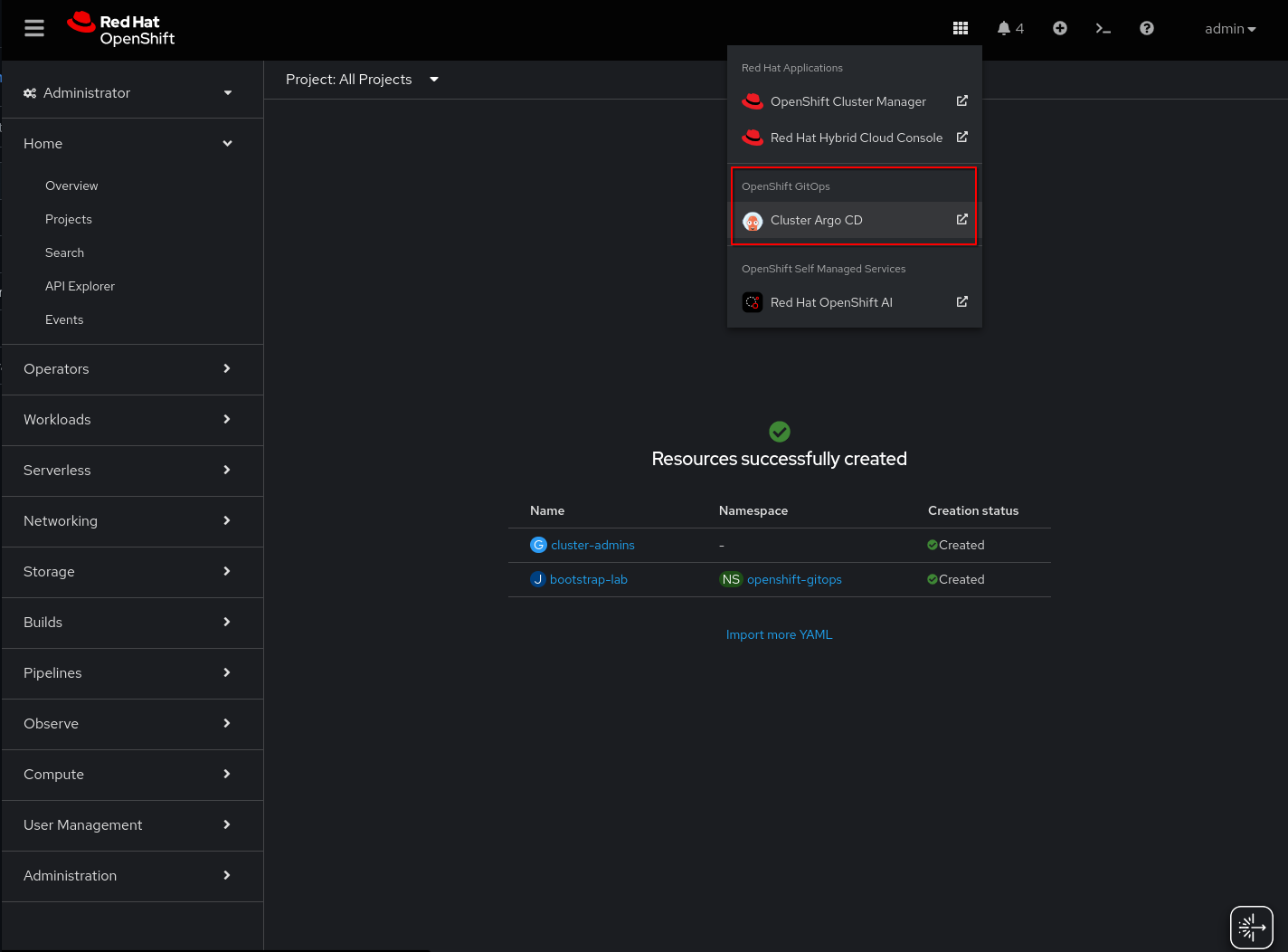Image resolution: width=1288 pixels, height=952 pixels.
Task: Launch OpenShift Cluster Manager from app menu
Action: (855, 101)
